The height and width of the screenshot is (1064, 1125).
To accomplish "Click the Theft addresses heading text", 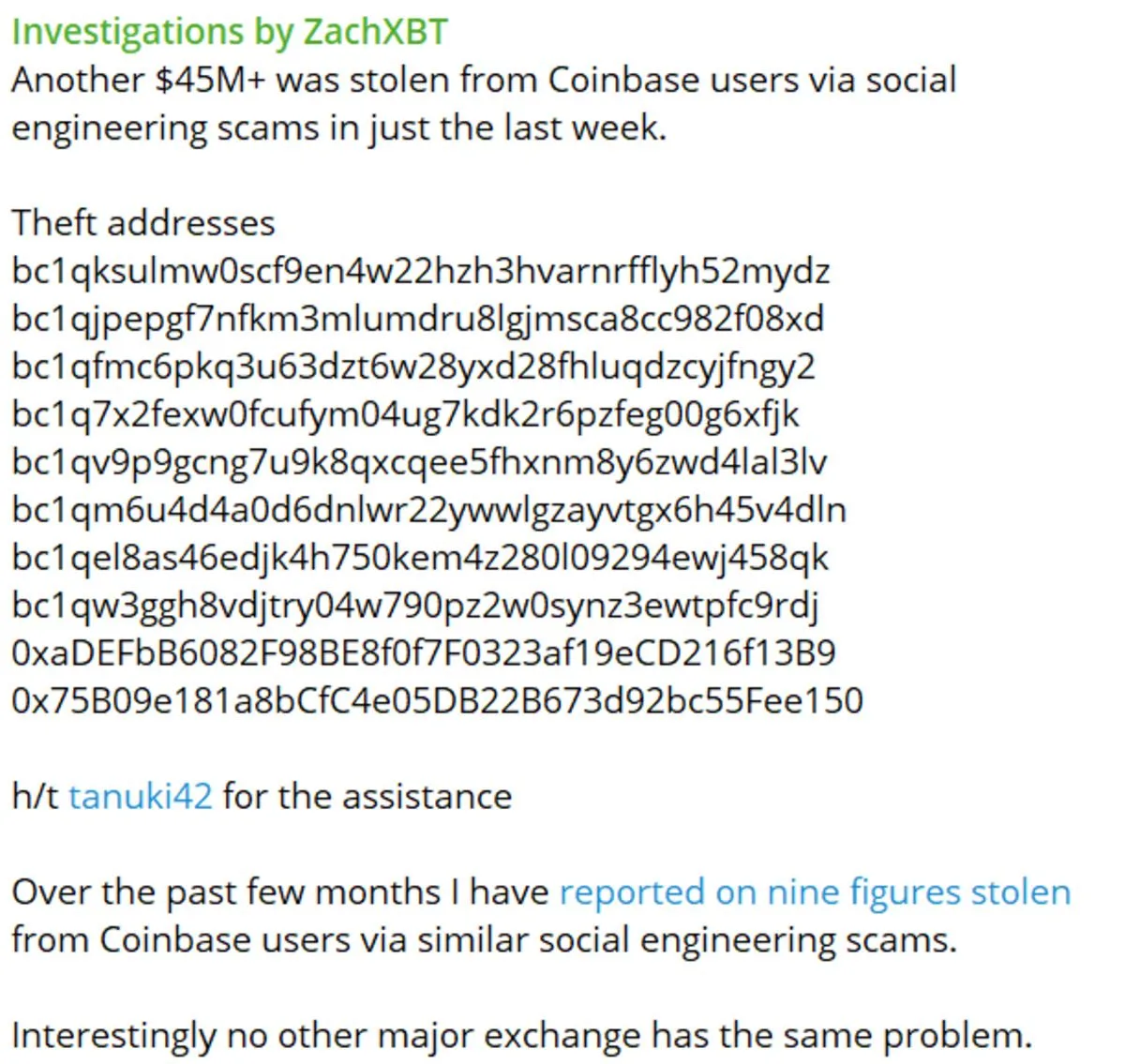I will click(x=143, y=223).
